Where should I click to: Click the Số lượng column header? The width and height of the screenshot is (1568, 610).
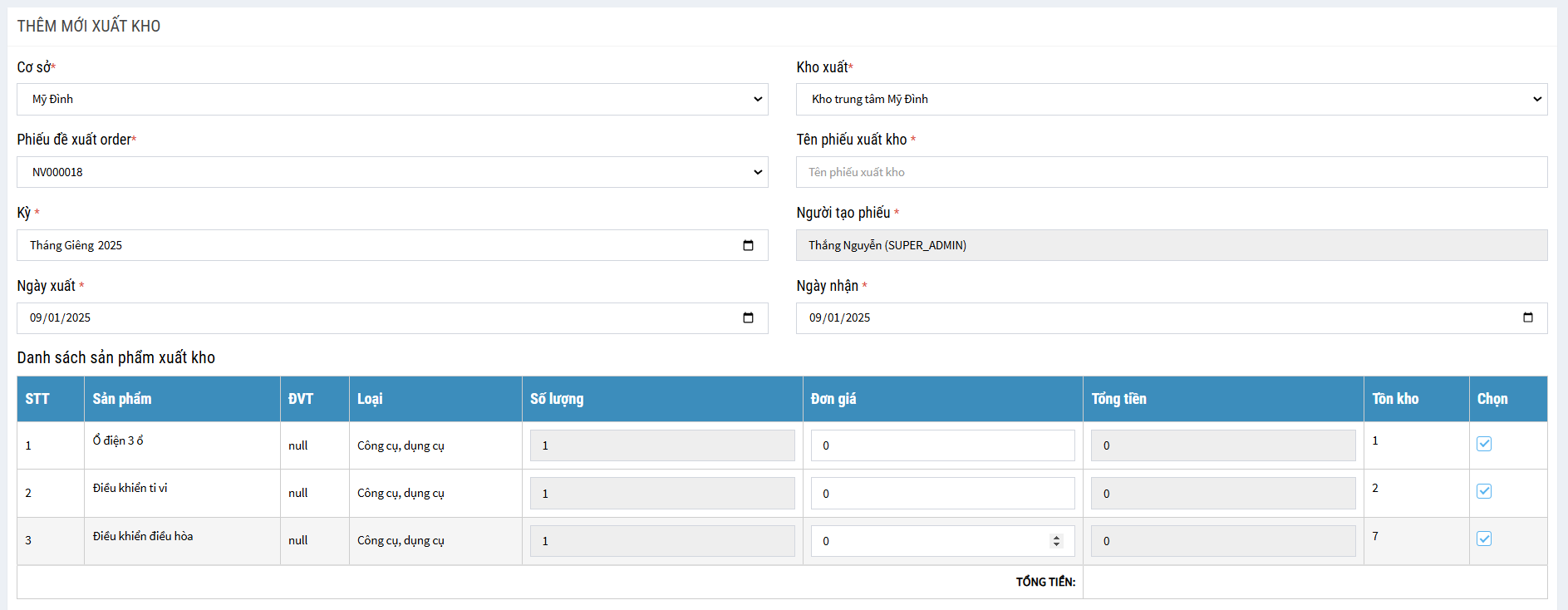pos(557,399)
